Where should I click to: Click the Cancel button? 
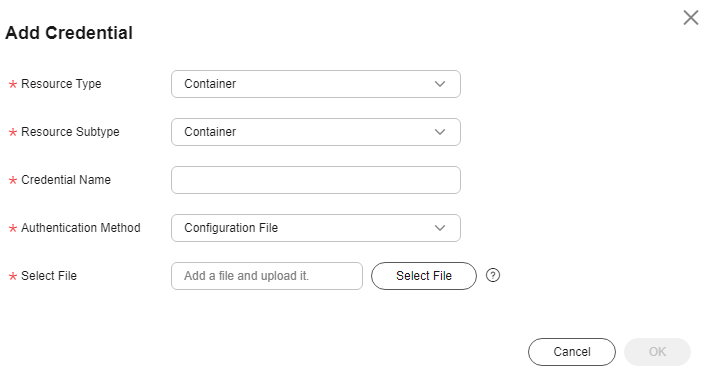pos(572,352)
